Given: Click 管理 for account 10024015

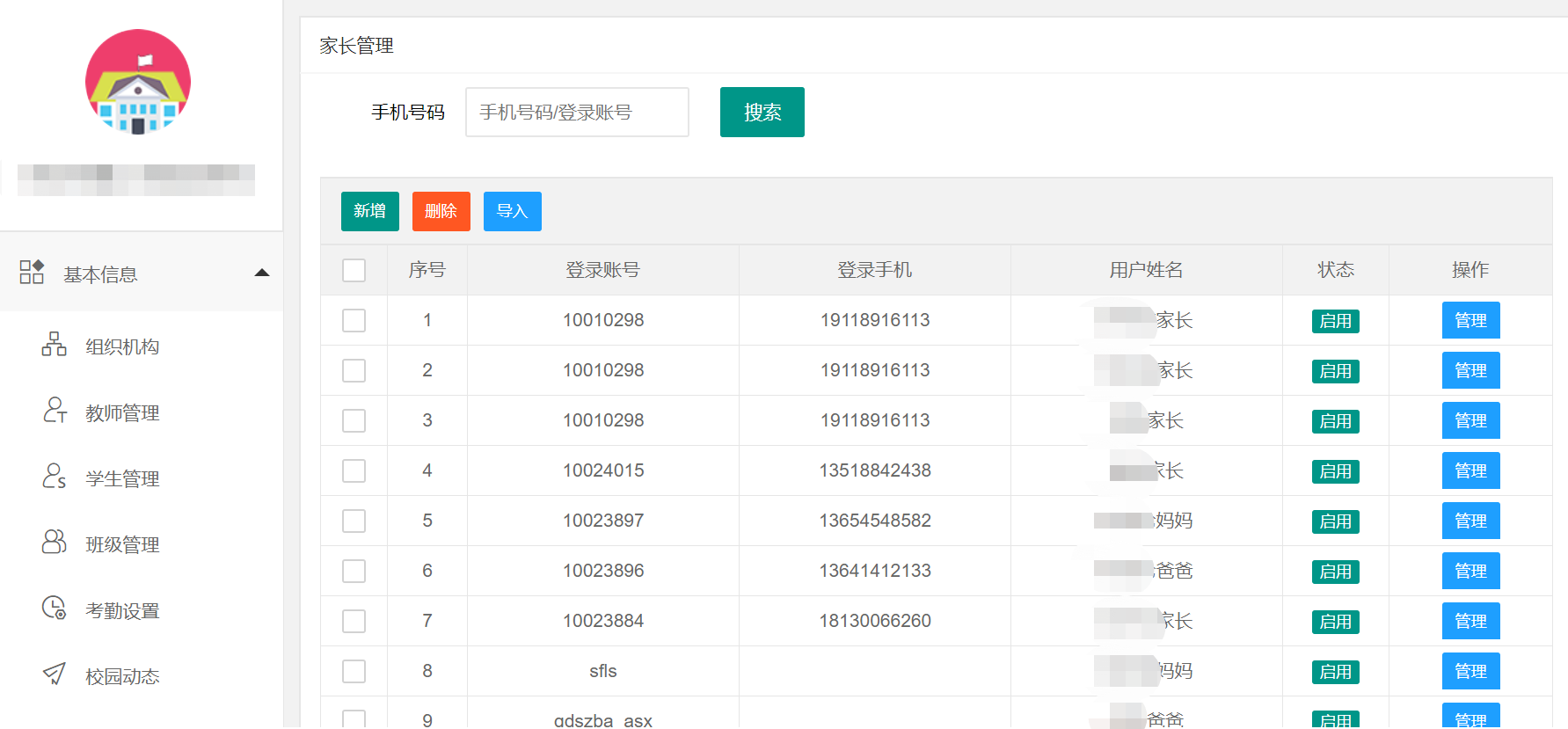Looking at the screenshot, I should 1470,470.
